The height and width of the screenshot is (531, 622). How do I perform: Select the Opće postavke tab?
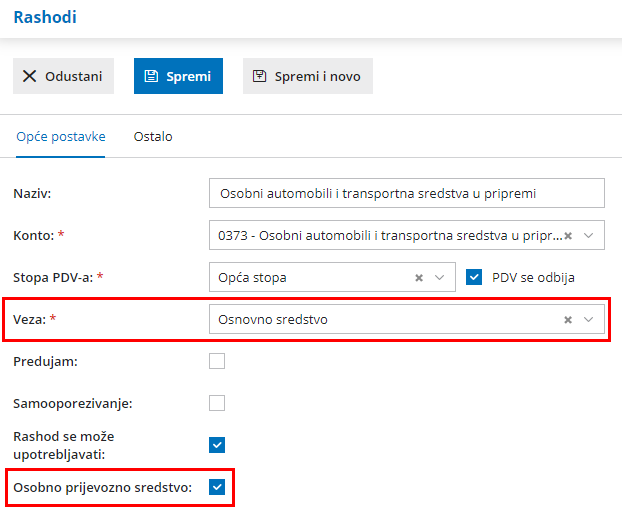pyautogui.click(x=61, y=136)
